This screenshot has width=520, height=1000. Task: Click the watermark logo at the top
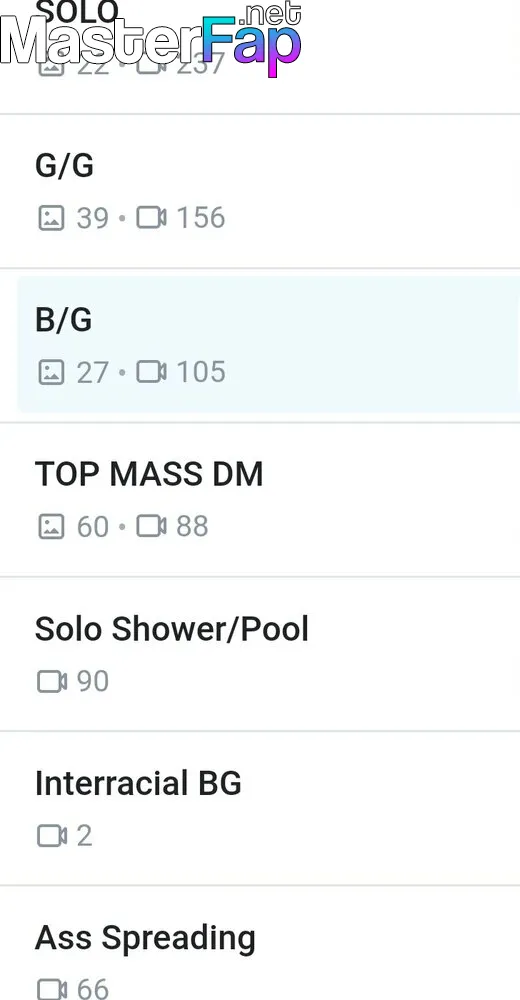(151, 40)
